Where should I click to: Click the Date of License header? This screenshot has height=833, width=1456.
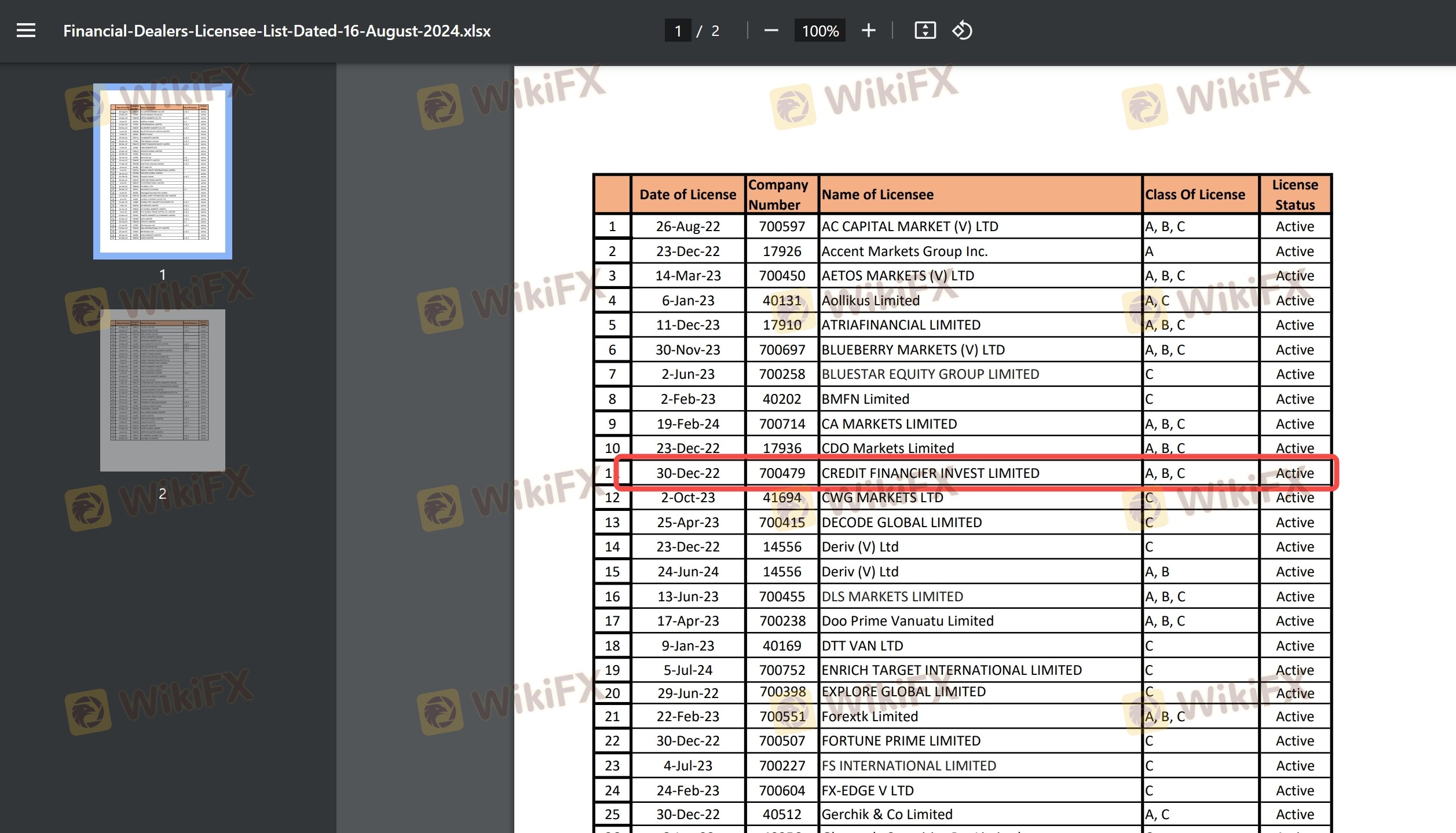(x=687, y=195)
